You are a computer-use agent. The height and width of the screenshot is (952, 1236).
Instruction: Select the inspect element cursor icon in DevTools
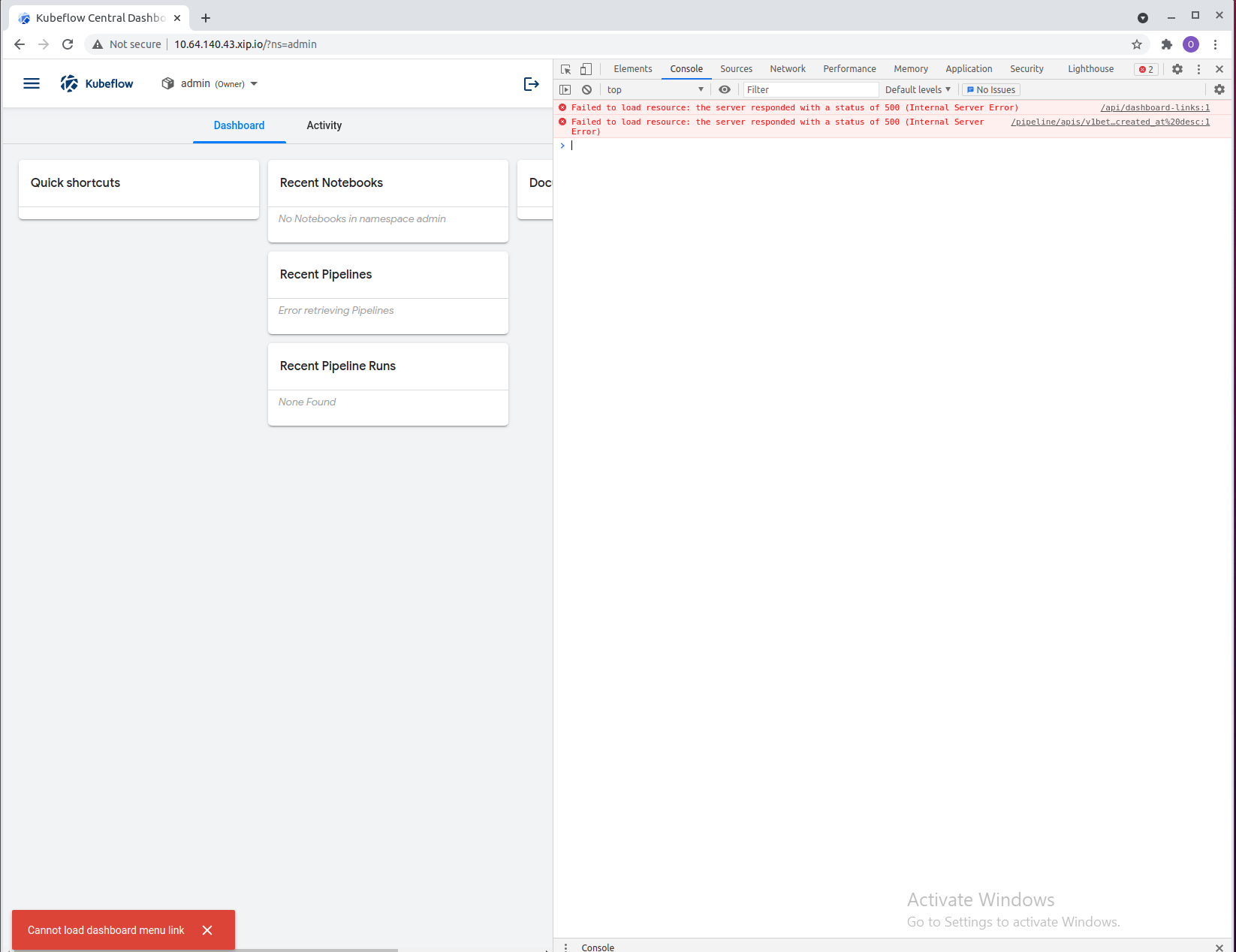click(x=565, y=68)
